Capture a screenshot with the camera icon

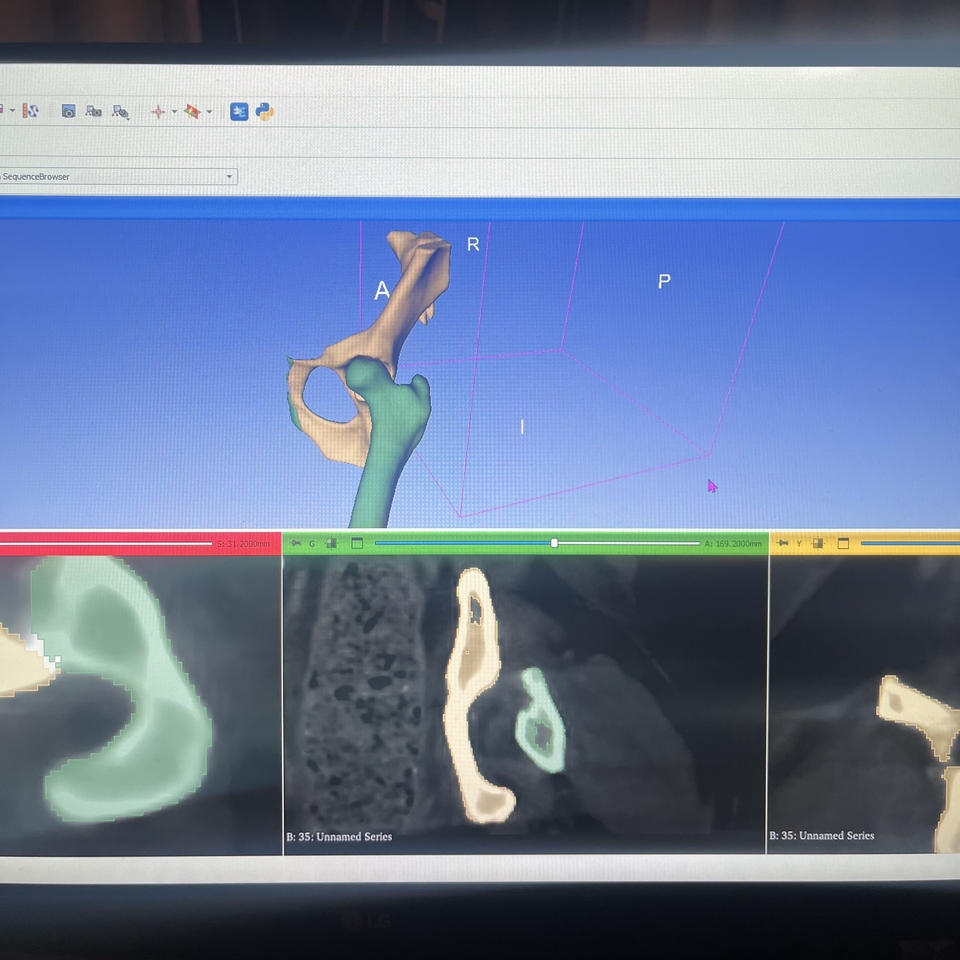coord(68,112)
